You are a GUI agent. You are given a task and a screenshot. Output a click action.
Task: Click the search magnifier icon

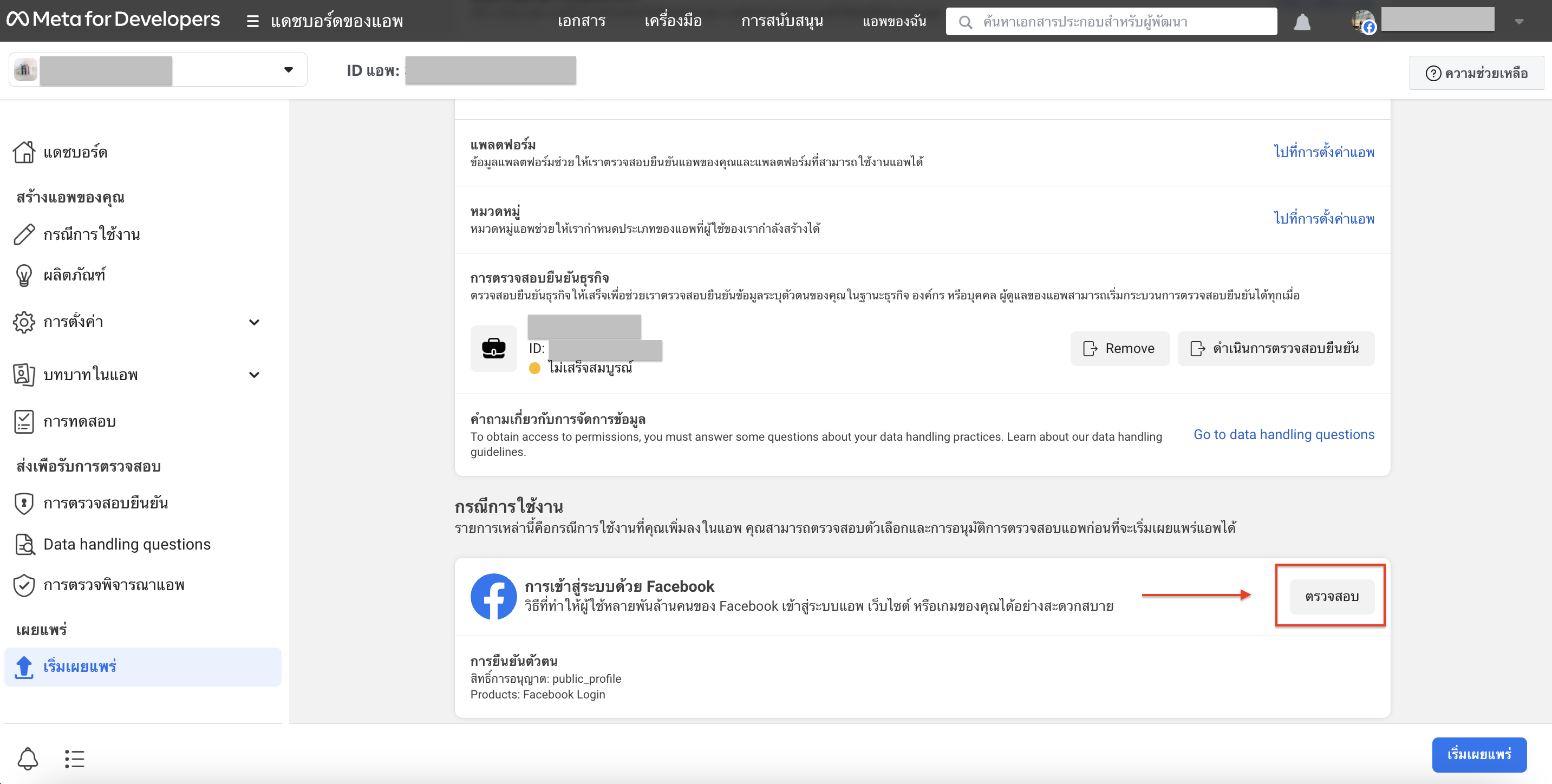965,22
